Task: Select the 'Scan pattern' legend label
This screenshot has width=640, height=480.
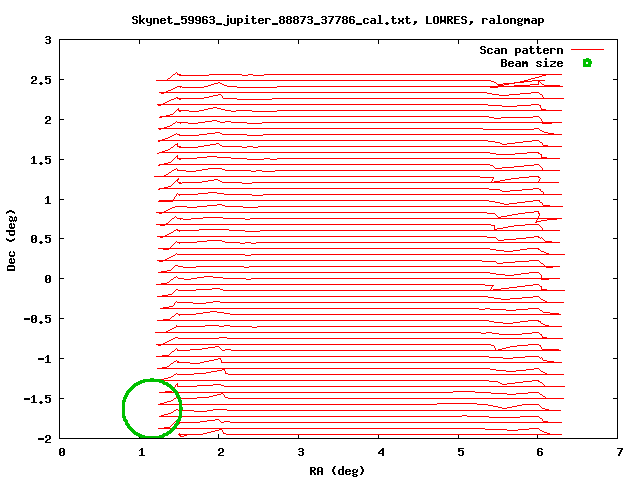Action: point(521,50)
